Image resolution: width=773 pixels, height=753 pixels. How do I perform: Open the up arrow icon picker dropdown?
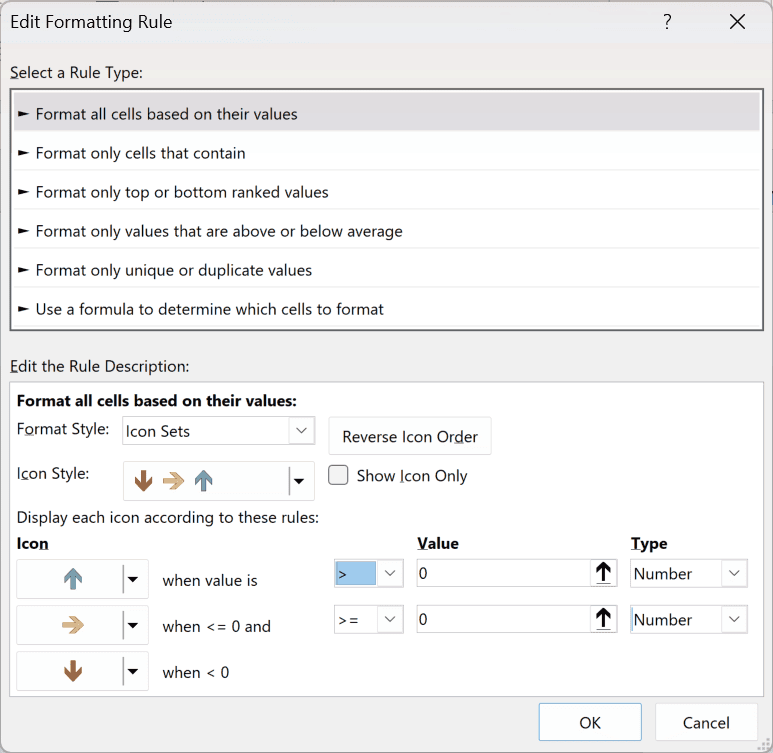(x=133, y=579)
